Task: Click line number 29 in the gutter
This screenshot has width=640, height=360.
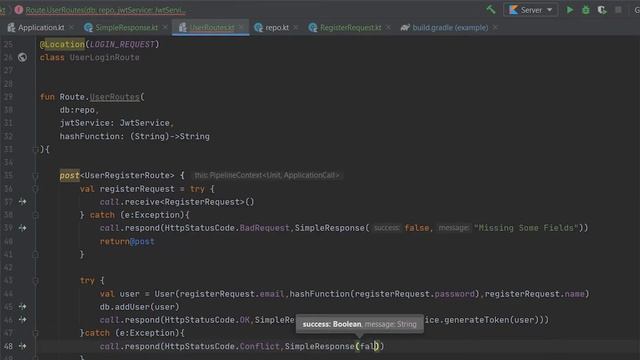Action: point(8,97)
